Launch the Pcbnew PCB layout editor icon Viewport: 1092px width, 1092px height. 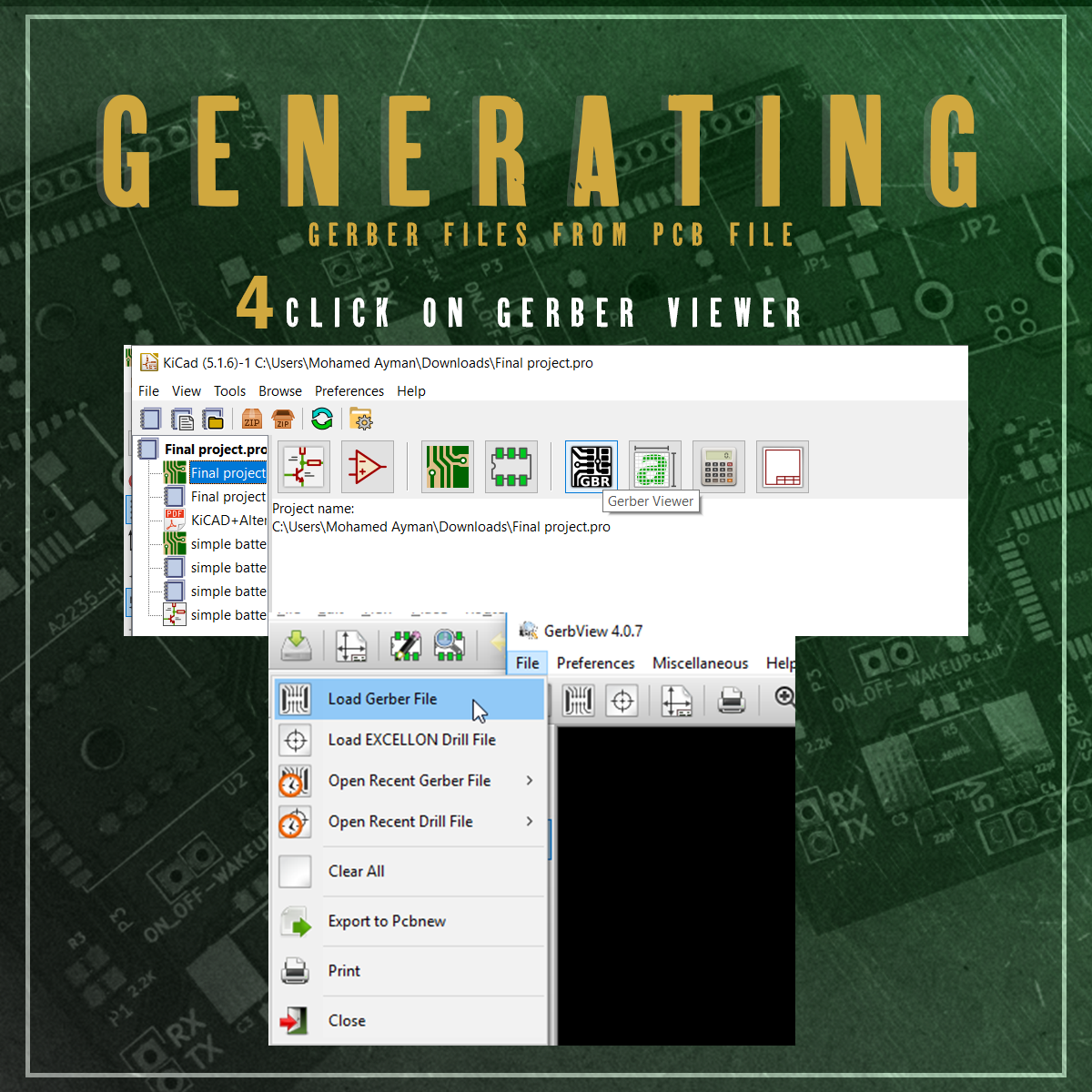[x=448, y=467]
